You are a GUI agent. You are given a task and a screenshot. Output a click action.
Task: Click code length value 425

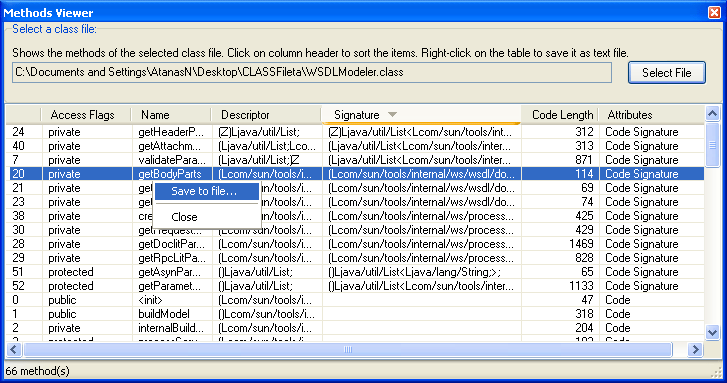click(584, 216)
